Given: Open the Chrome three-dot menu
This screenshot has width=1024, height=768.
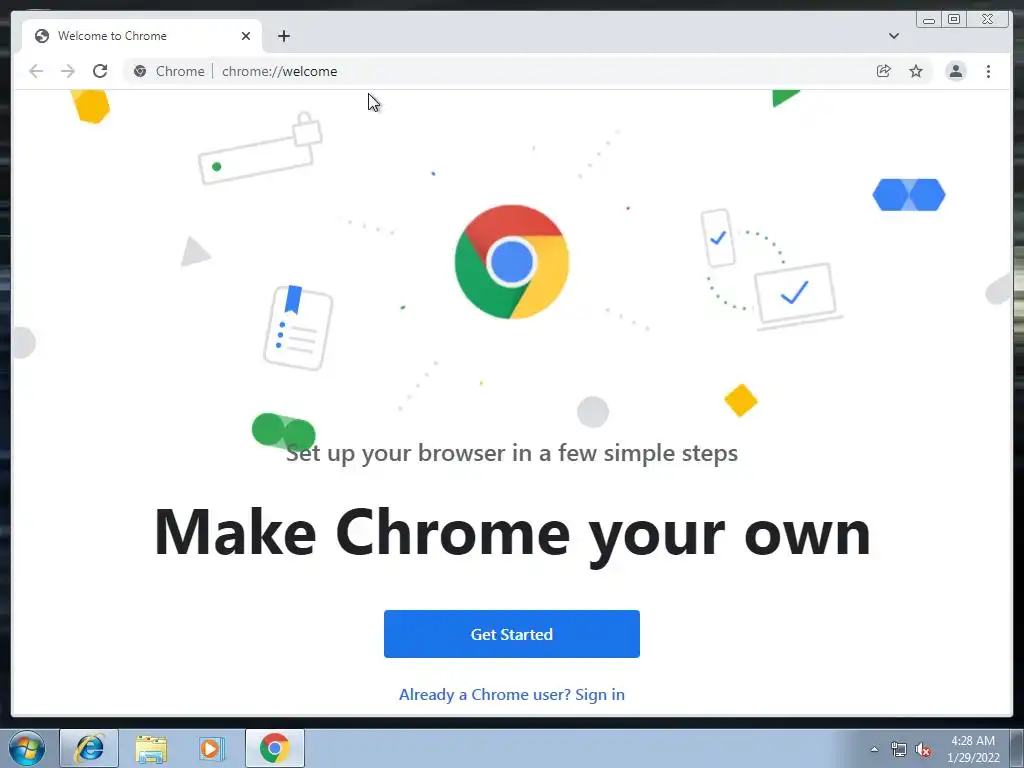Looking at the screenshot, I should point(988,71).
